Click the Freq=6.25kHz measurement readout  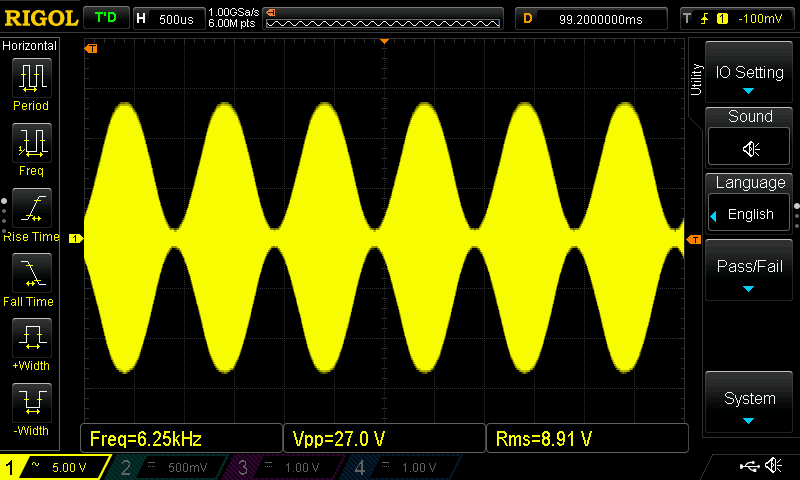(x=181, y=438)
